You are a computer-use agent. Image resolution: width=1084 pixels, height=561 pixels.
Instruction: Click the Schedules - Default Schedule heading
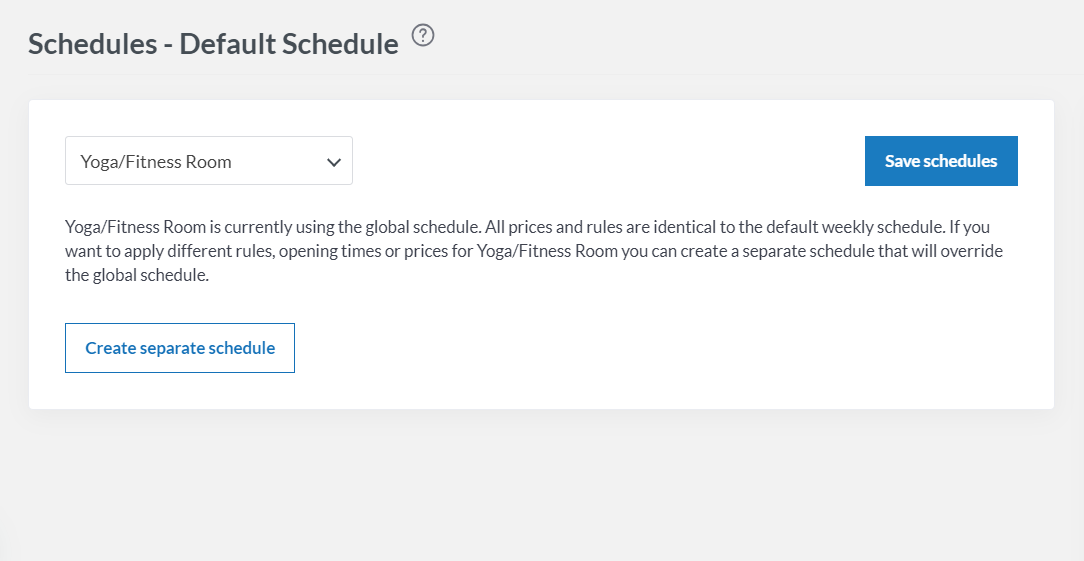tap(213, 44)
